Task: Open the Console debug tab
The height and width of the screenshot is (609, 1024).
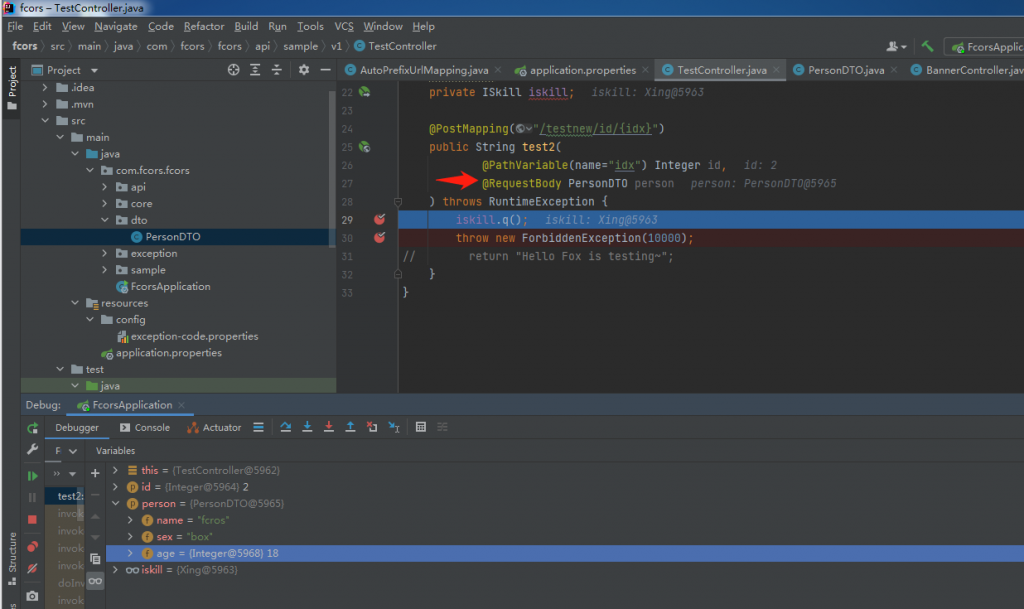Action: coord(145,428)
